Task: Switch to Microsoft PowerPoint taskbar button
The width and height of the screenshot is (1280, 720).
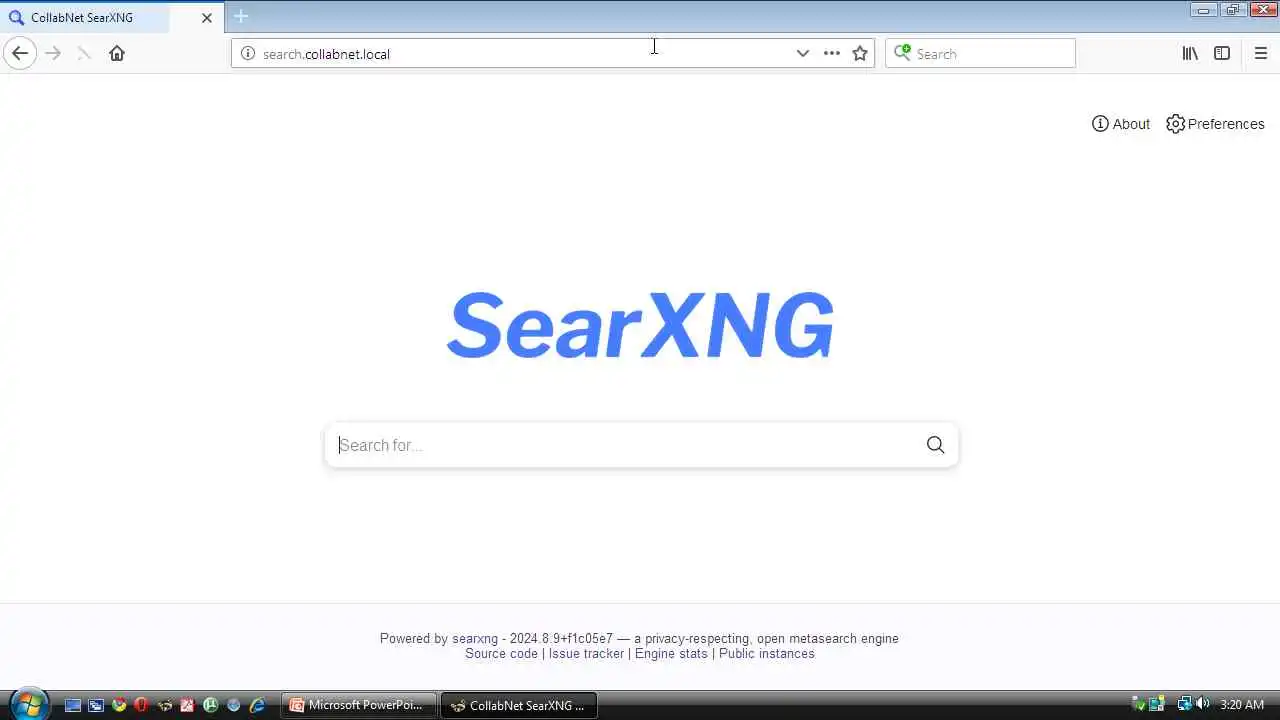Action: [358, 705]
